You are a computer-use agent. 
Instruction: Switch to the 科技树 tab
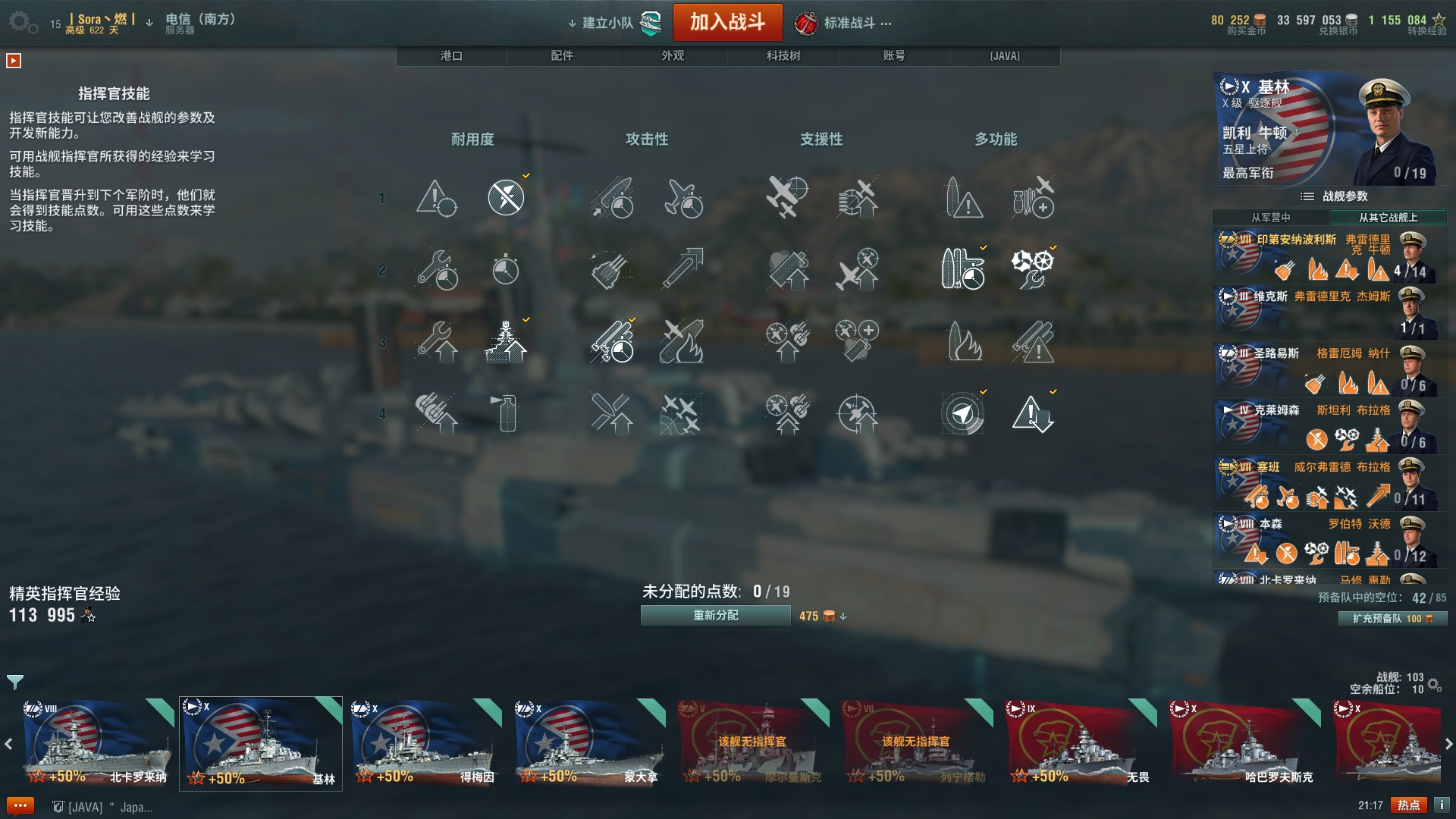[x=783, y=55]
